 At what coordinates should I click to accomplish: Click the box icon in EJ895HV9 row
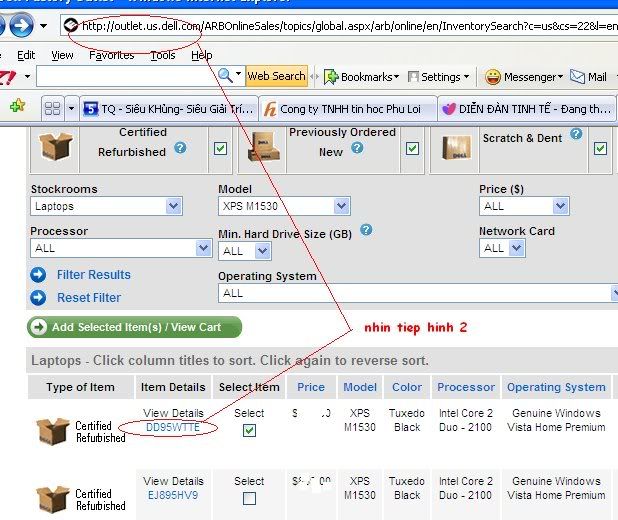tap(53, 499)
